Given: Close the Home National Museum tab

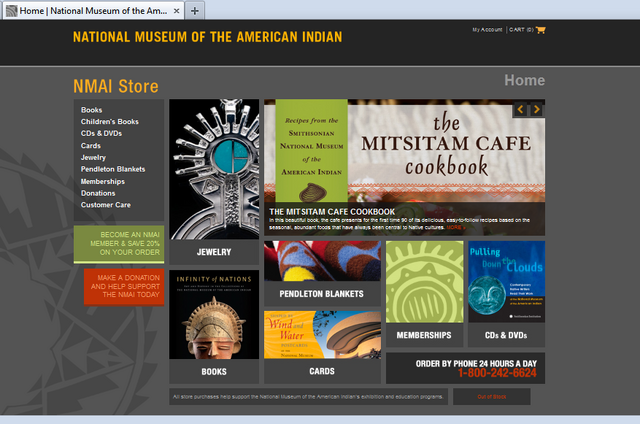Looking at the screenshot, I should coord(176,11).
